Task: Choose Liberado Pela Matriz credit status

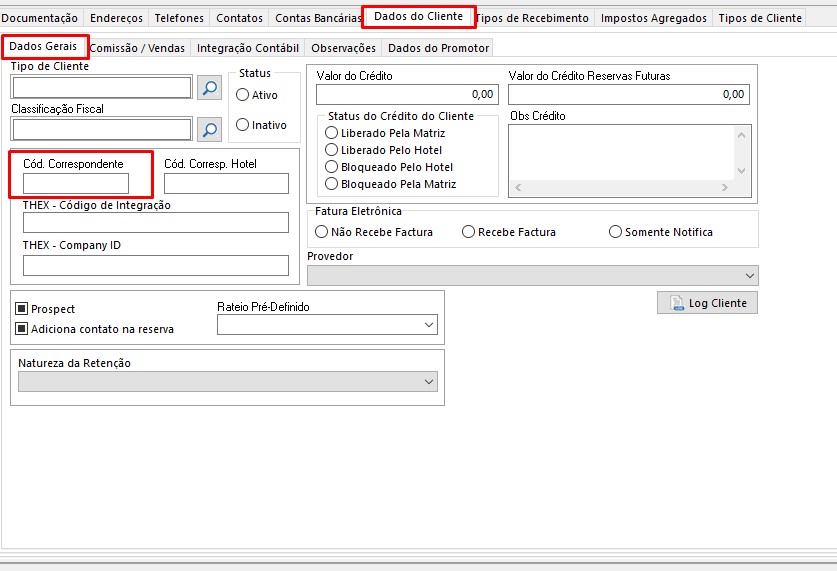Action: pos(331,133)
